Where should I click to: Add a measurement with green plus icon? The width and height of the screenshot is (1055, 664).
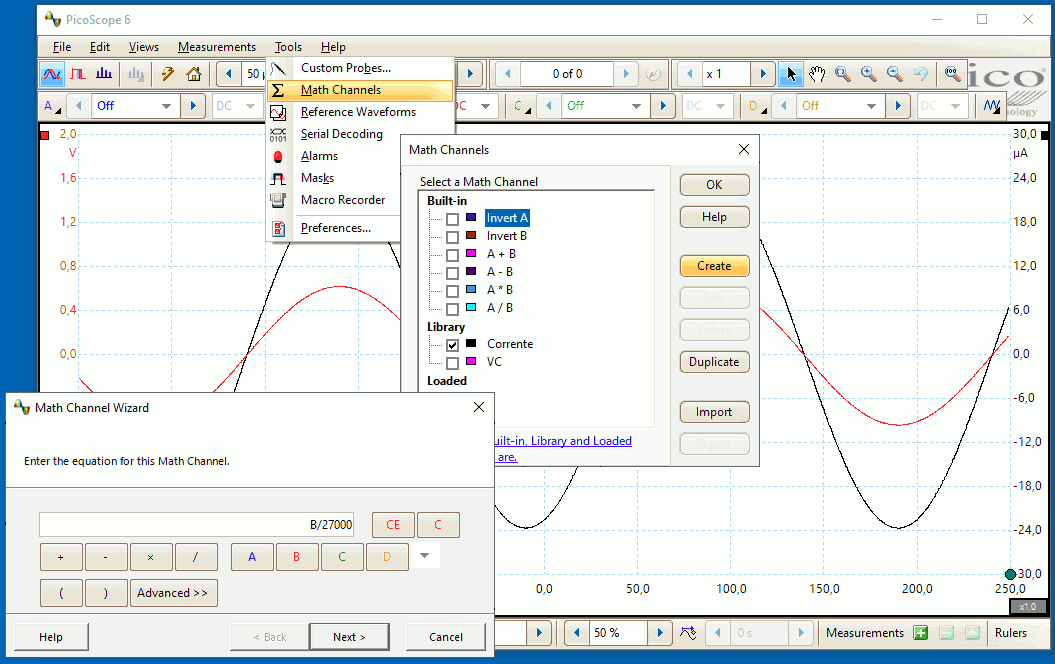pyautogui.click(x=920, y=633)
